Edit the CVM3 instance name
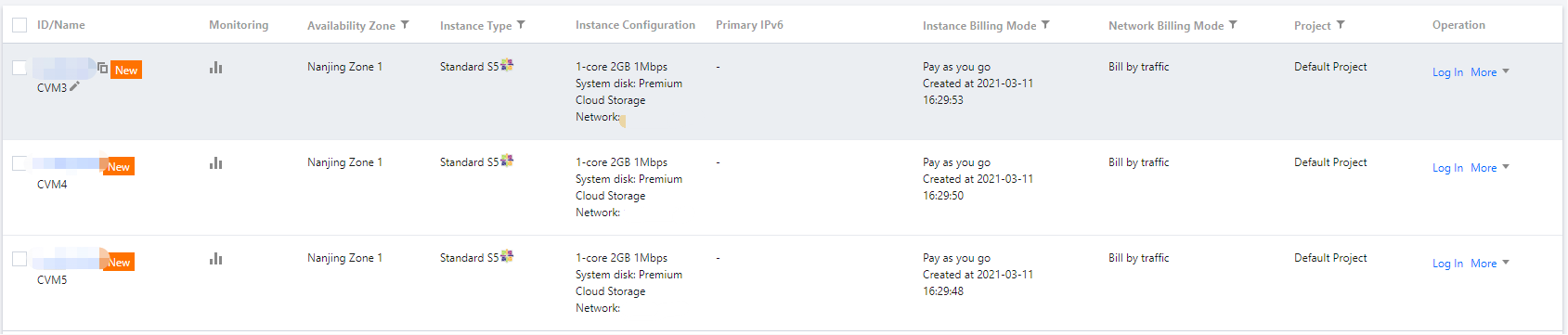Screen dimensions: 1568x335 tap(74, 86)
